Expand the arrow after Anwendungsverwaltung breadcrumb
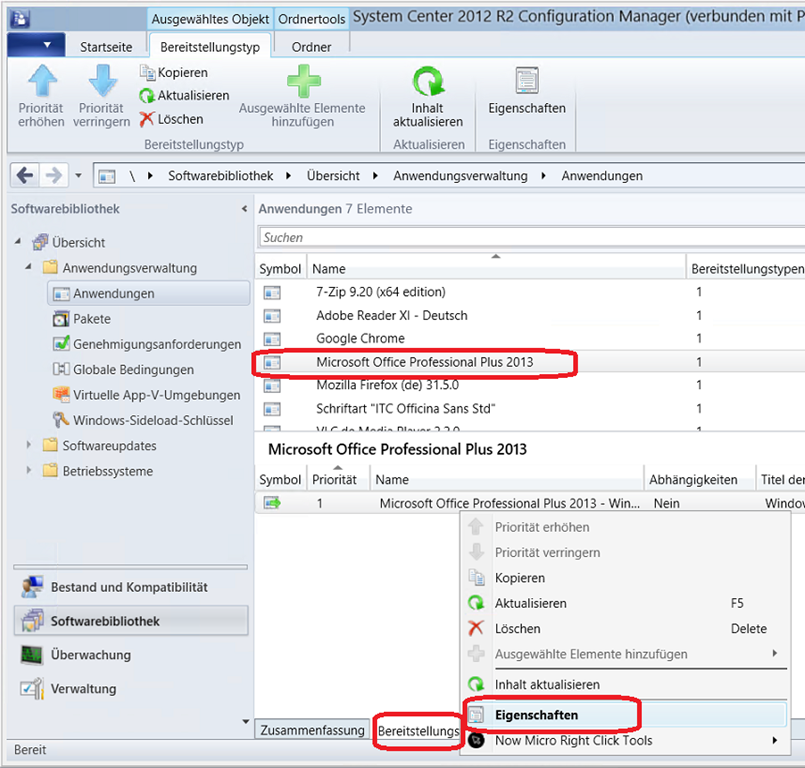Screen dimensions: 805x768 coord(544,176)
